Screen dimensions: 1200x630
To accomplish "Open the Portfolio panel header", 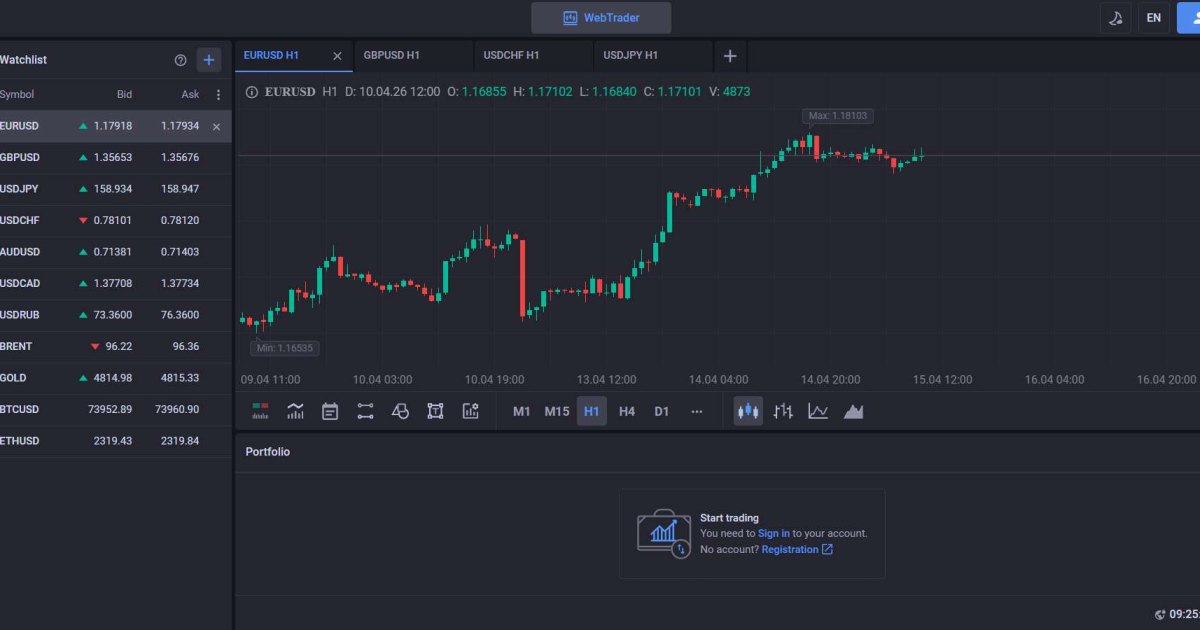I will tap(268, 452).
